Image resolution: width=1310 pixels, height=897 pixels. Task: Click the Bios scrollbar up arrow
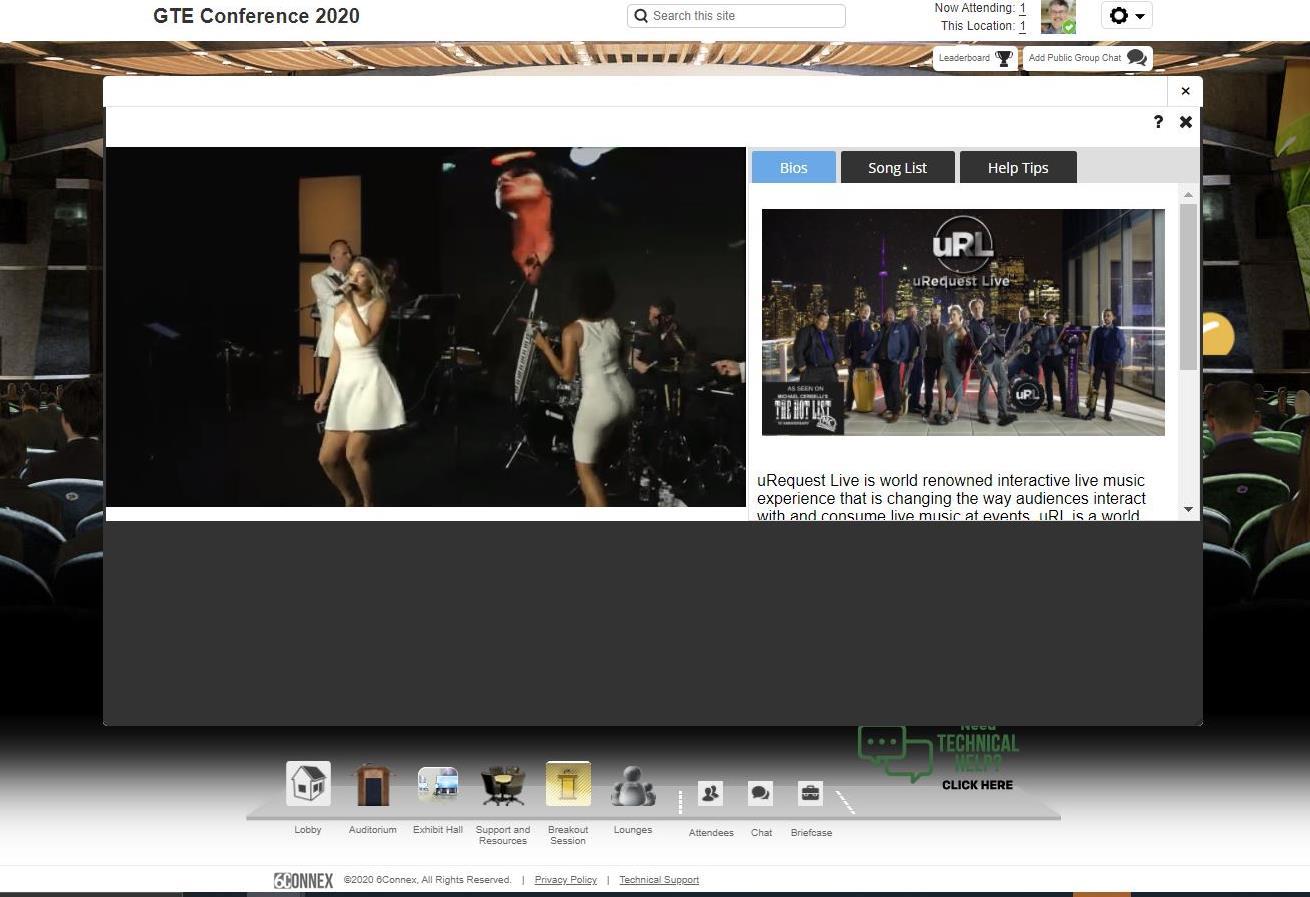point(1188,195)
